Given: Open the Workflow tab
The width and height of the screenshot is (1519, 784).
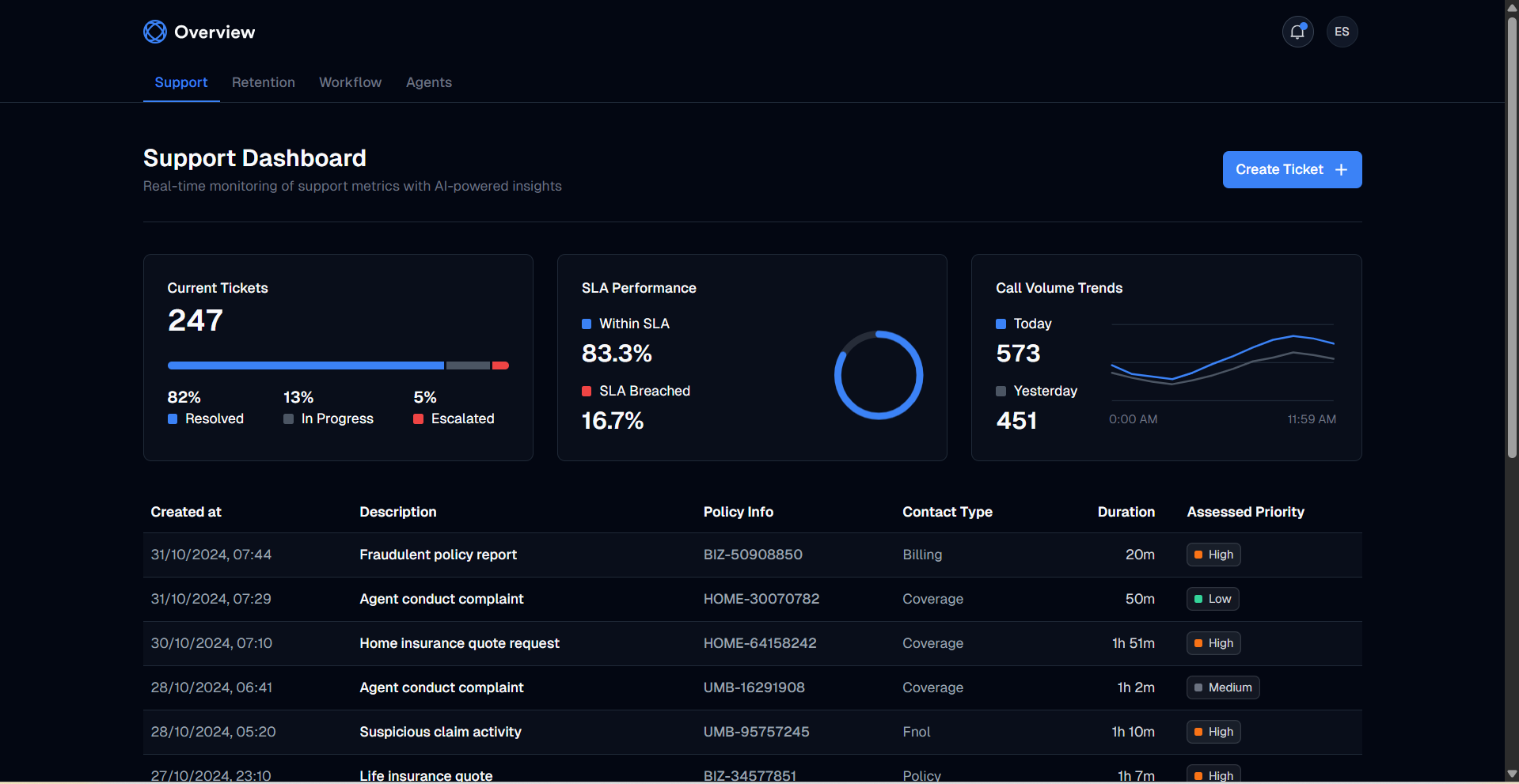Looking at the screenshot, I should (350, 82).
